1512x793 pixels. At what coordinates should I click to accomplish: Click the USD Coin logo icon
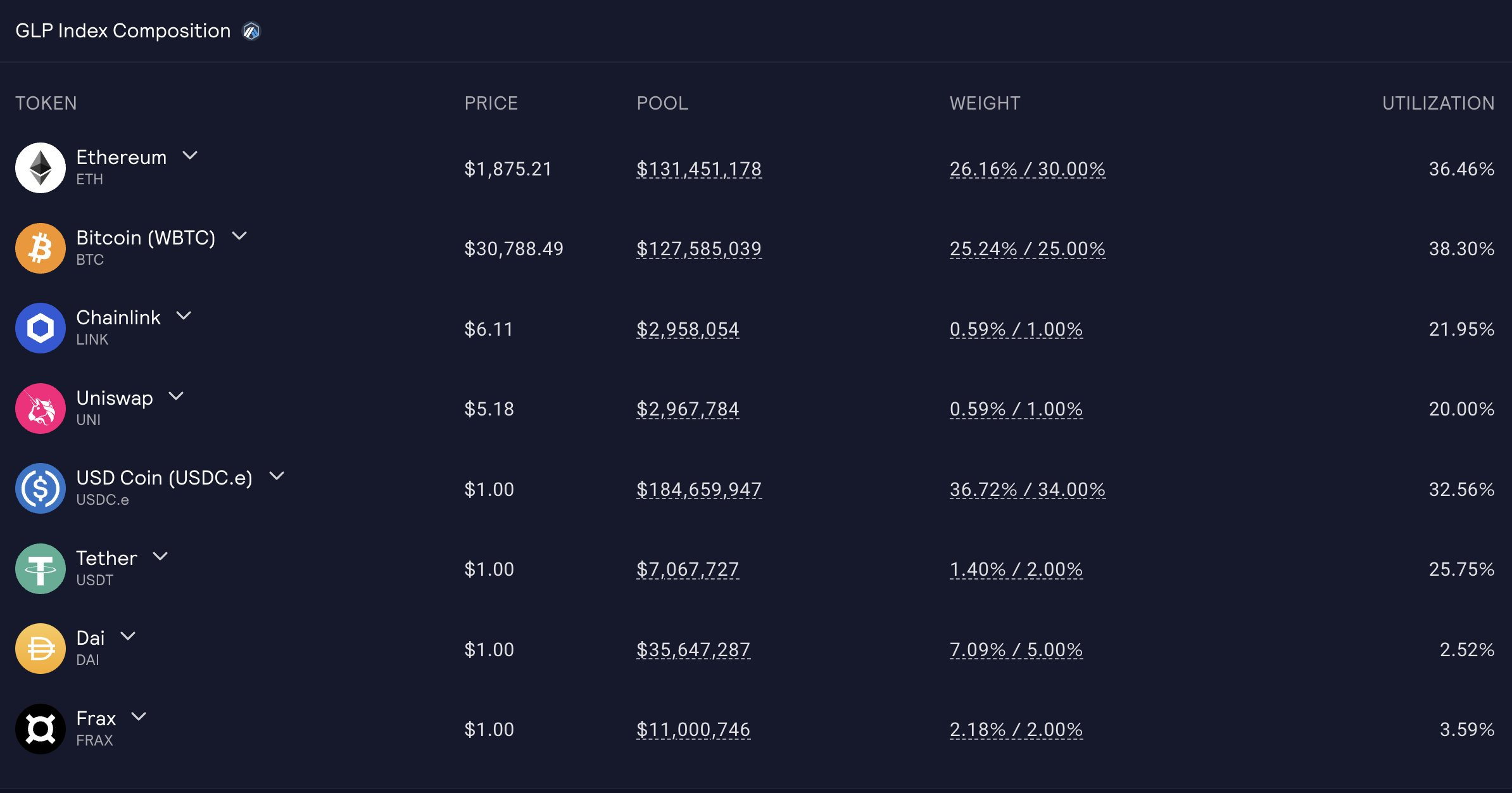41,488
